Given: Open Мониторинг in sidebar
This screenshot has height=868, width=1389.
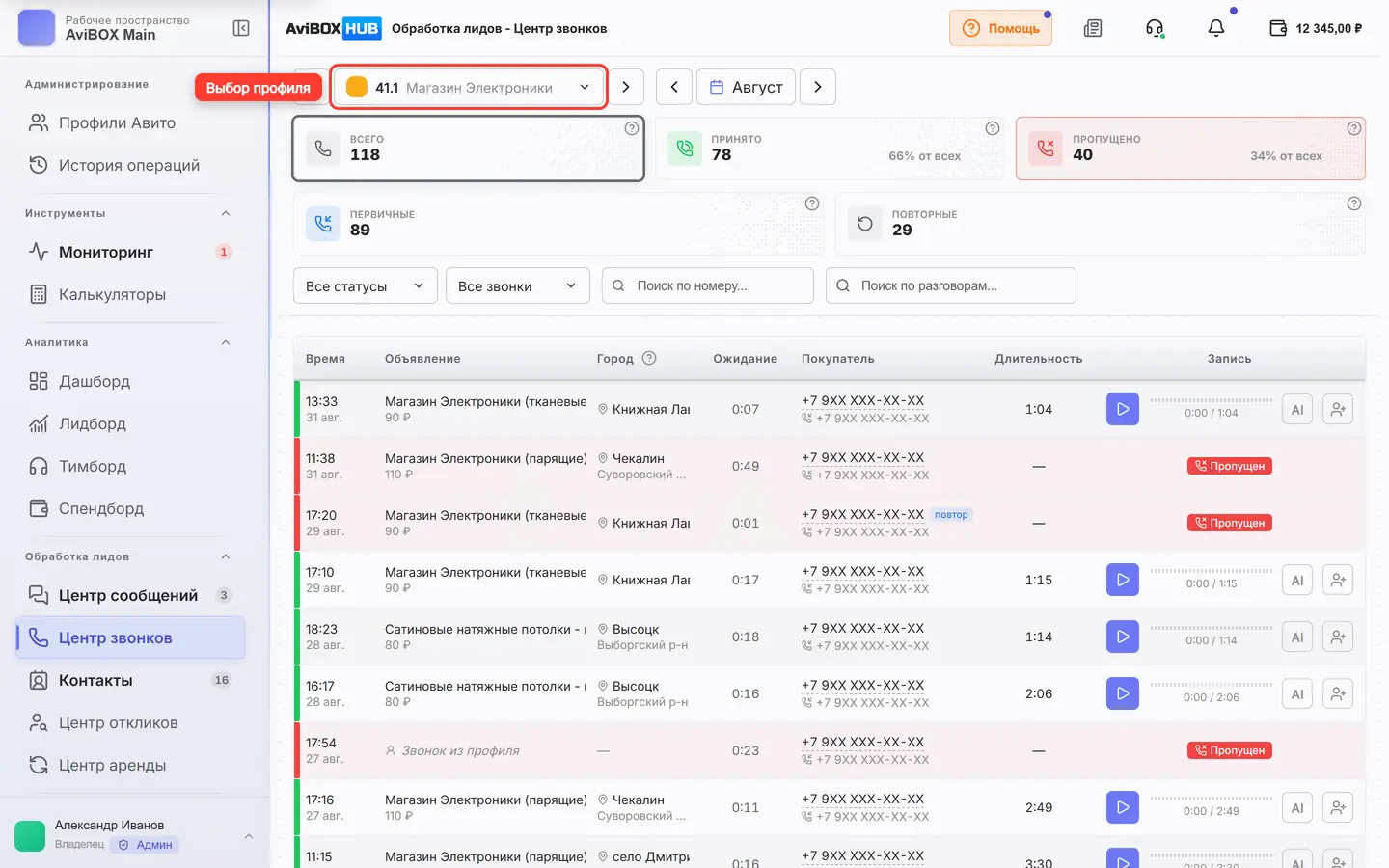Looking at the screenshot, I should click(x=130, y=252).
